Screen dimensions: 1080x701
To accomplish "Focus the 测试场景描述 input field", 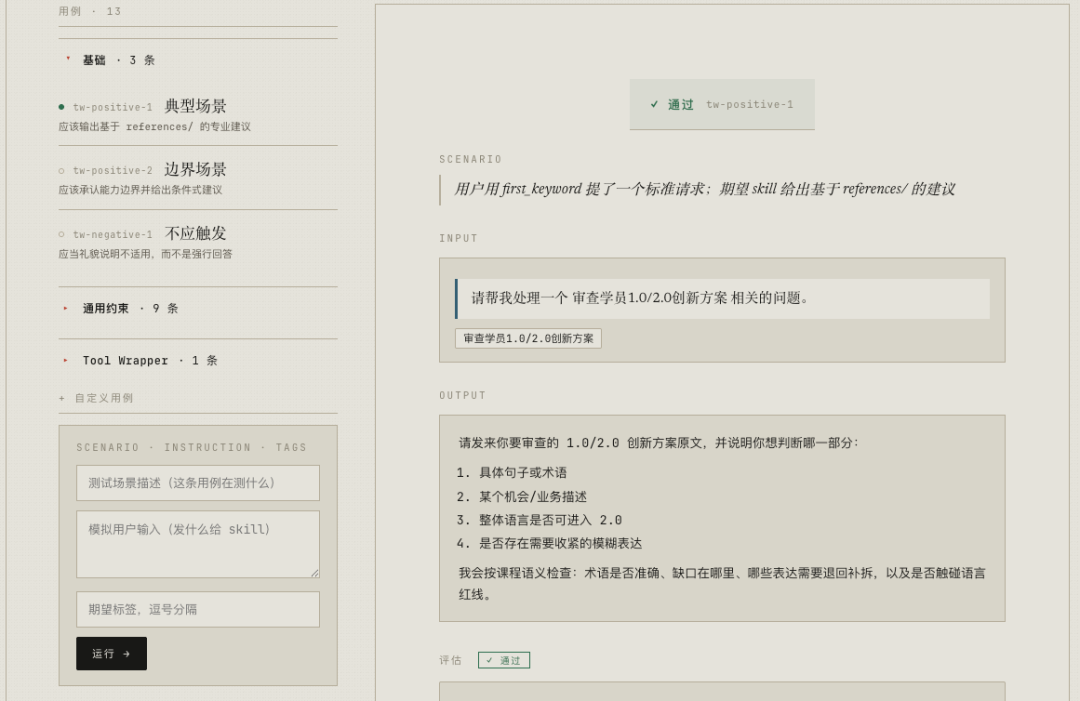I will [x=198, y=483].
